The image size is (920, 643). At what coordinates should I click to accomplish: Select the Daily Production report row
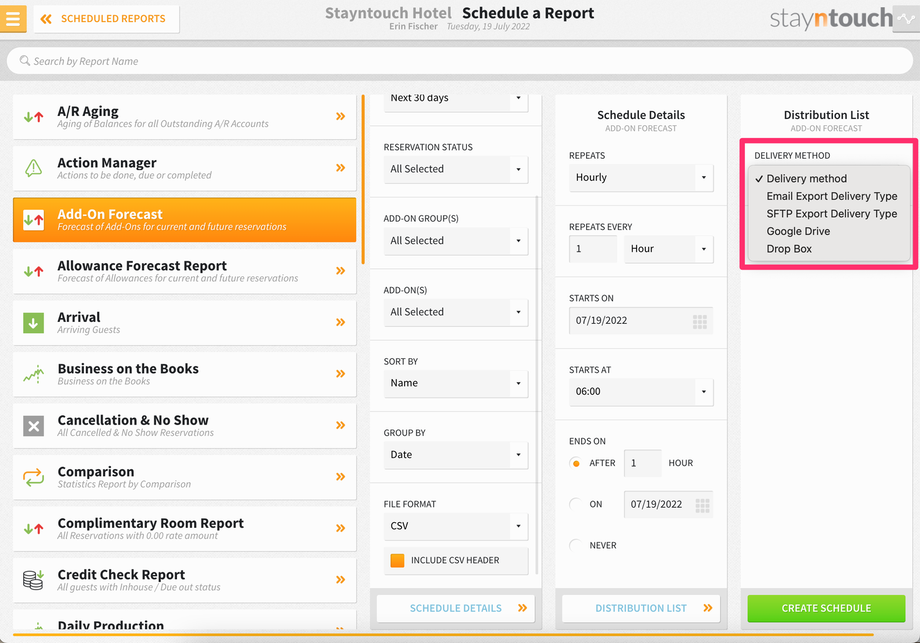[x=184, y=620]
